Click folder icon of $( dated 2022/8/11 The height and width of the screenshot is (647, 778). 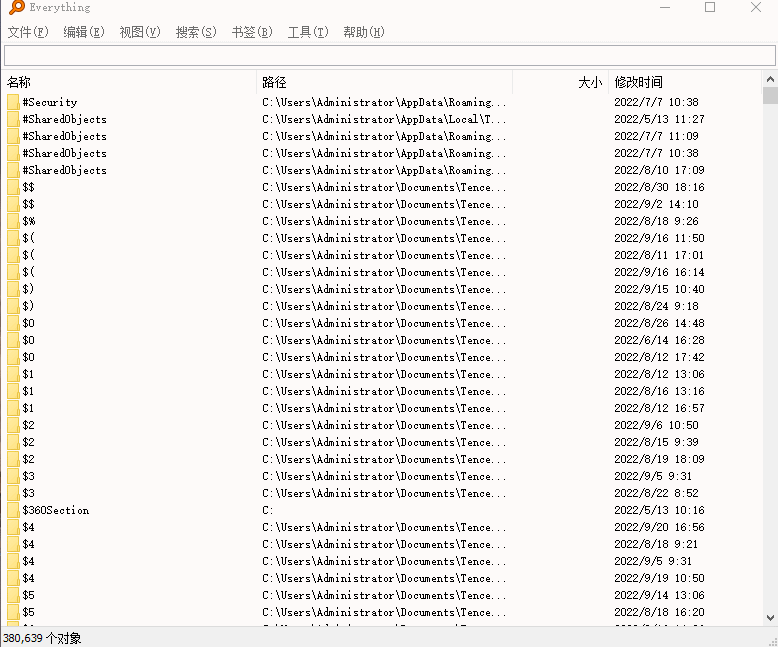(x=13, y=255)
